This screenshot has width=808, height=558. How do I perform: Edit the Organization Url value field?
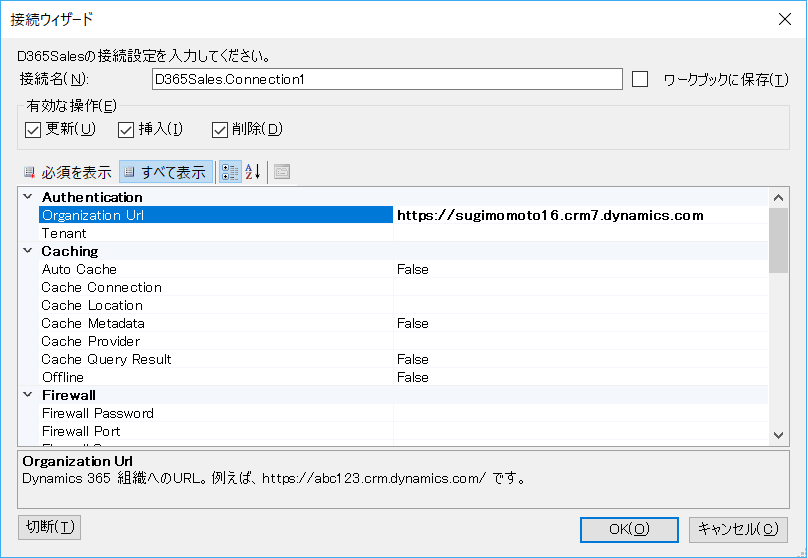[580, 215]
